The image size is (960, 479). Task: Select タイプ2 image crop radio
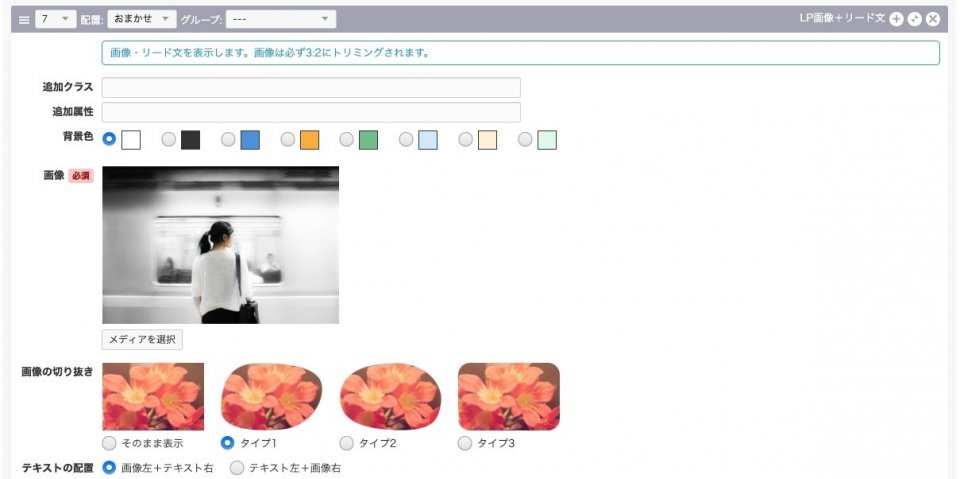347,443
